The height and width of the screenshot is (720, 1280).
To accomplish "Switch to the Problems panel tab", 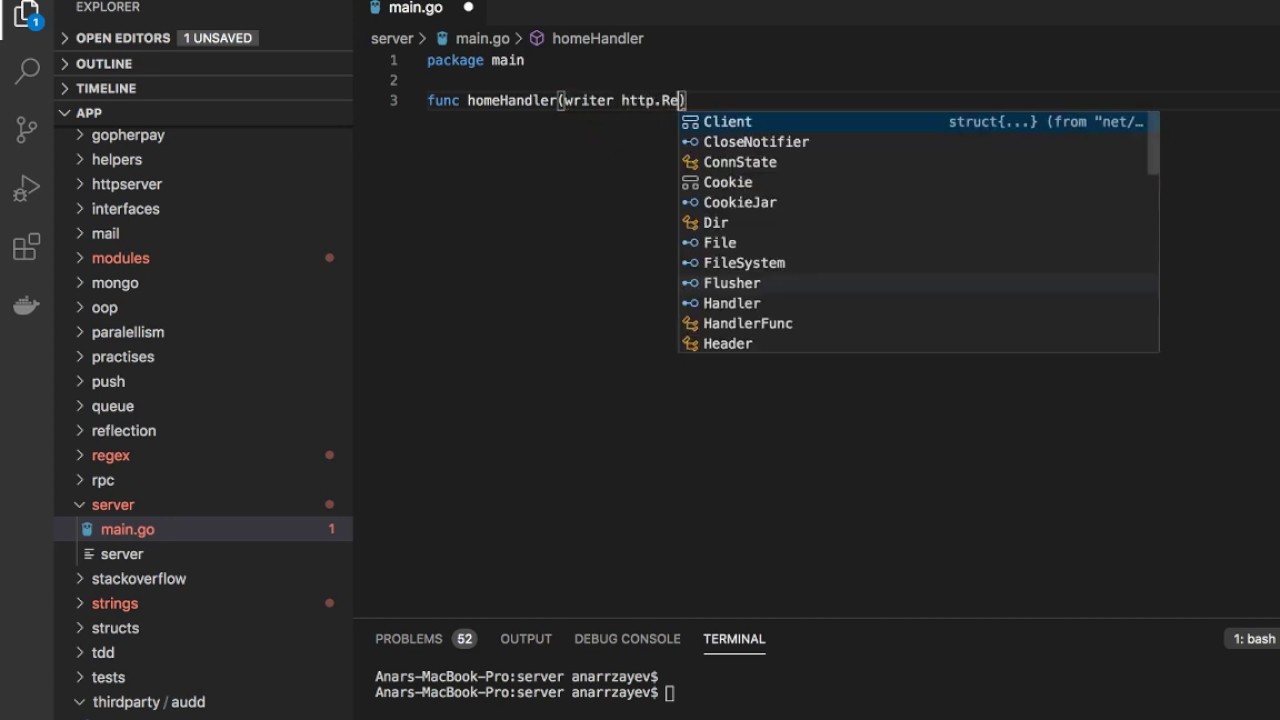I will [425, 639].
